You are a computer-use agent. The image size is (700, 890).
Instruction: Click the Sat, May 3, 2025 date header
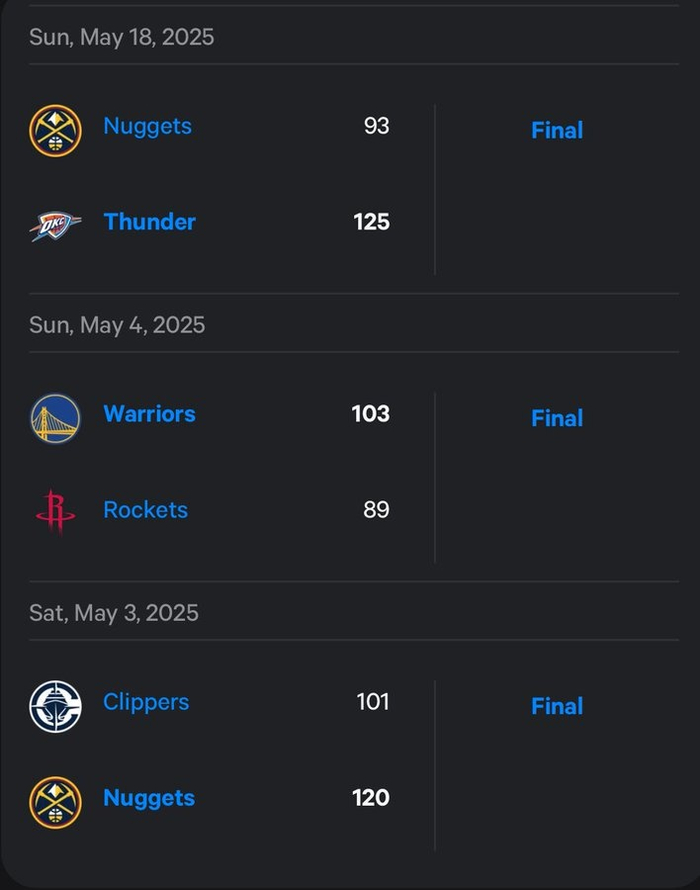114,613
